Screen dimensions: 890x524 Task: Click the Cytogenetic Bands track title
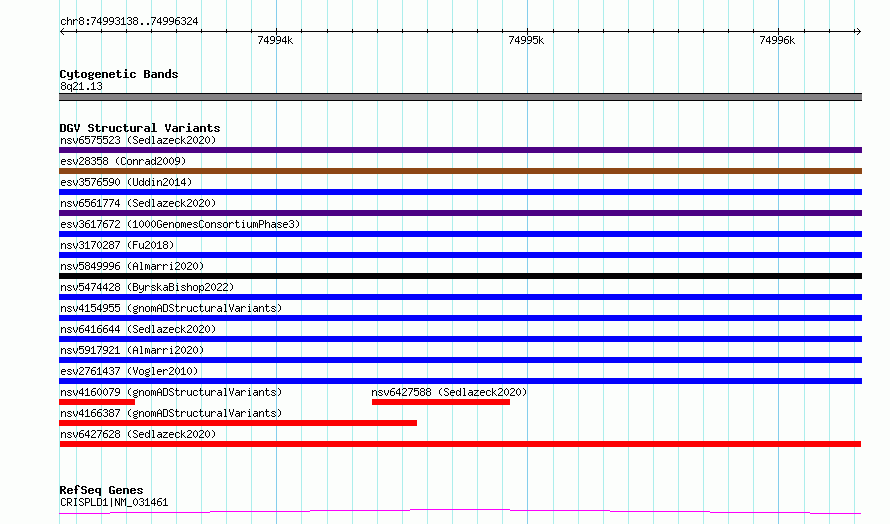[119, 74]
